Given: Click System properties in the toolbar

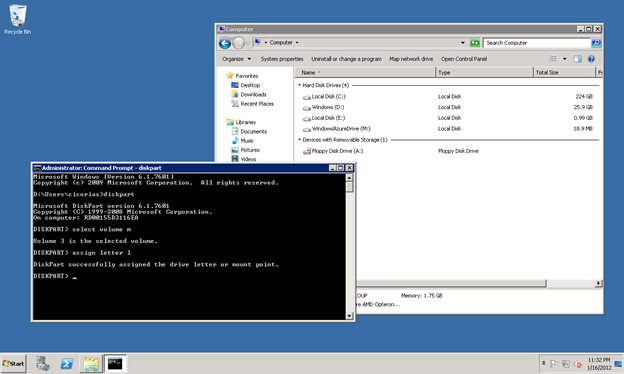Looking at the screenshot, I should (282, 59).
